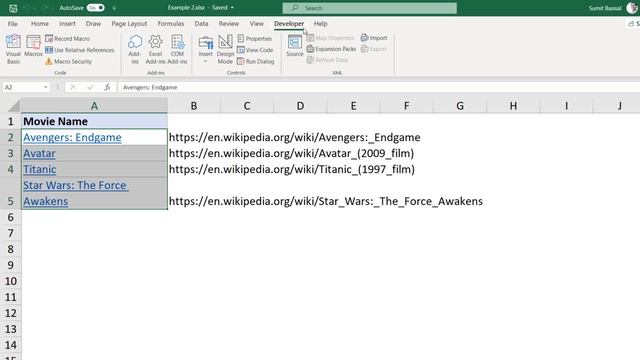Click the Name Box showing A2
Viewport: 640px width, 360px height.
point(23,87)
